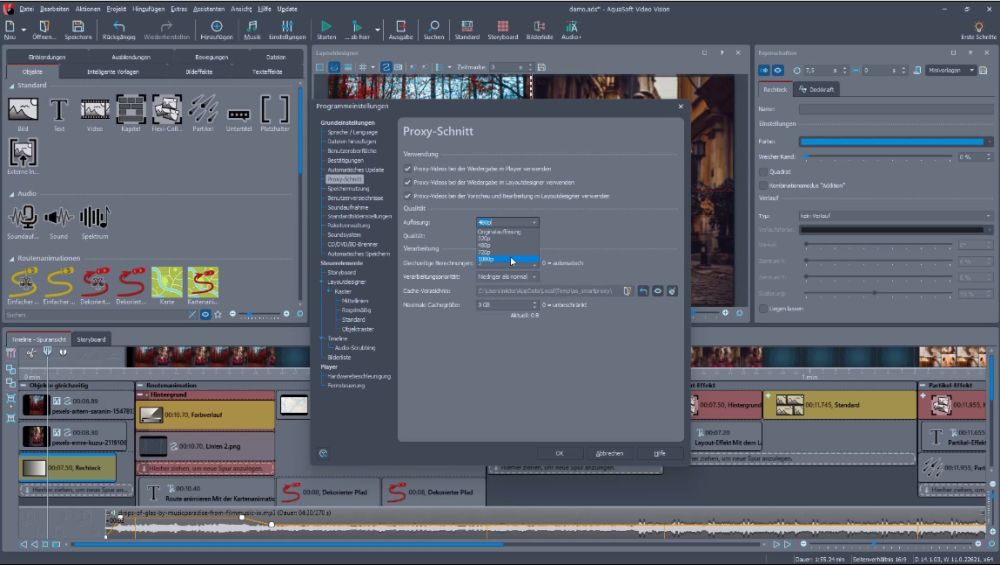Viewport: 1000px width, 565px height.
Task: Click the OK button in settings dialog
Action: point(559,453)
